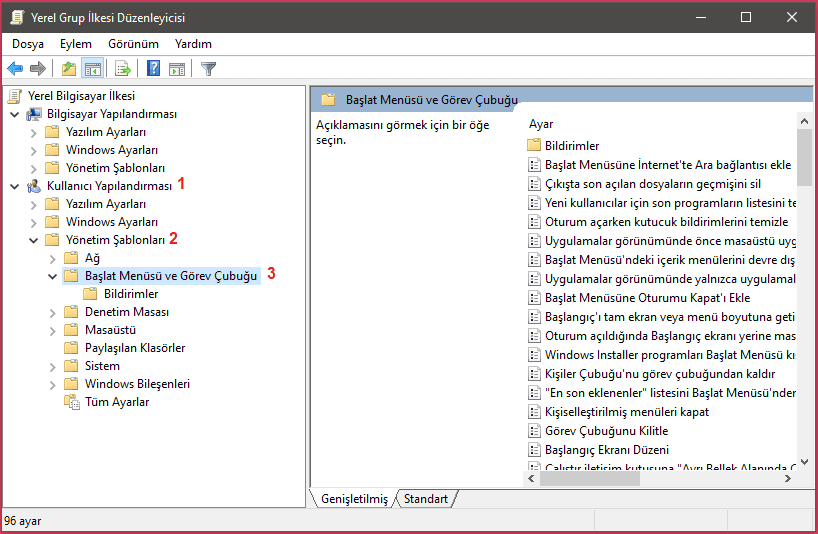Click the Ayar column header
The width and height of the screenshot is (818, 534).
540,124
